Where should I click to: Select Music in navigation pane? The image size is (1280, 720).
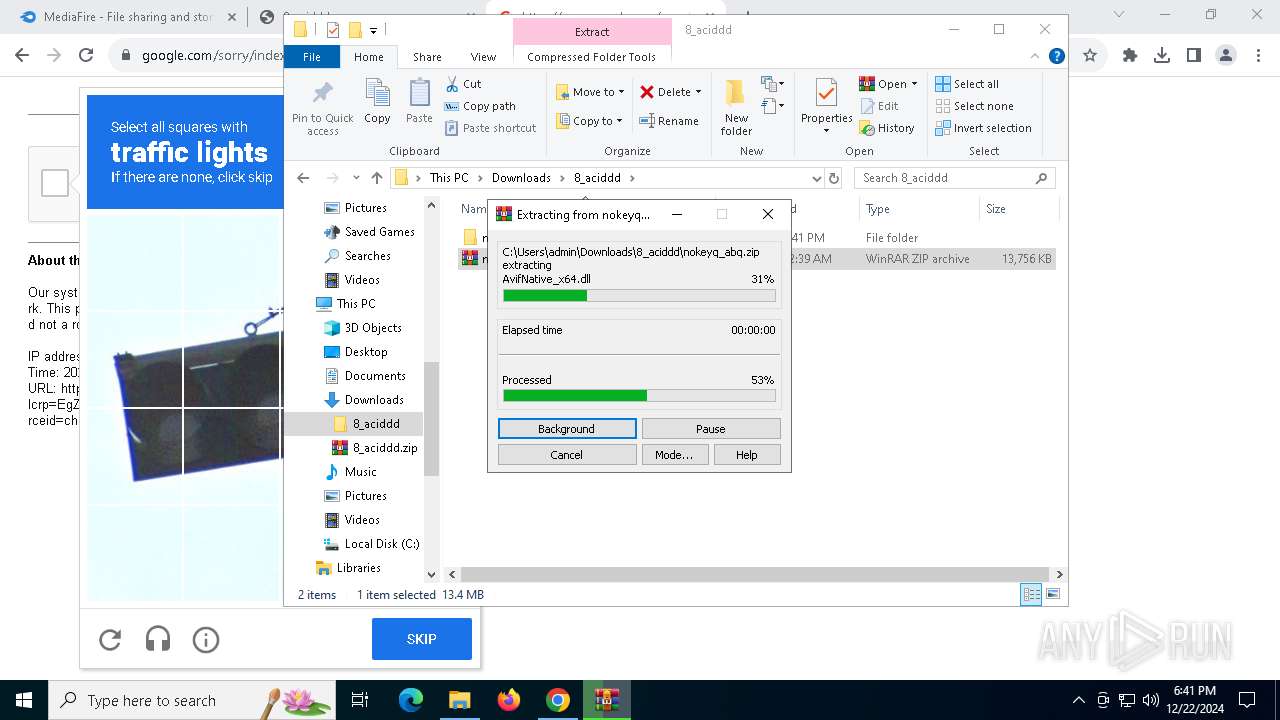click(361, 472)
